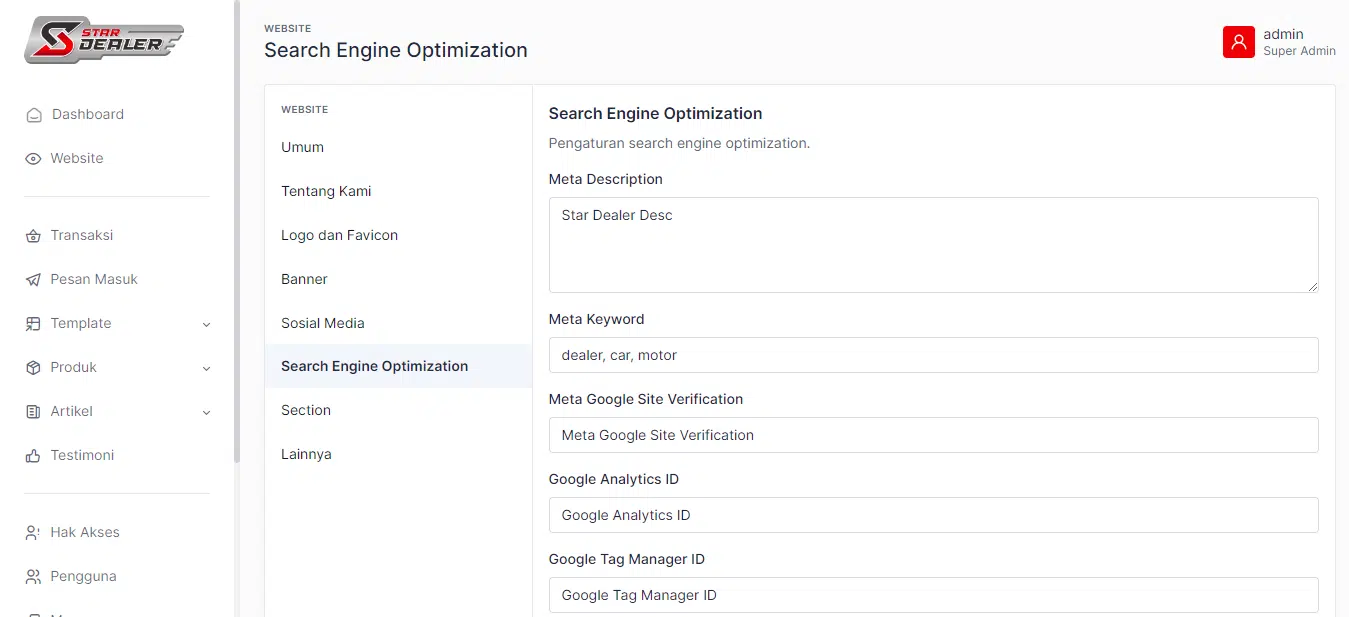Image resolution: width=1349 pixels, height=617 pixels.
Task: Click the red admin avatar icon
Action: pos(1238,42)
